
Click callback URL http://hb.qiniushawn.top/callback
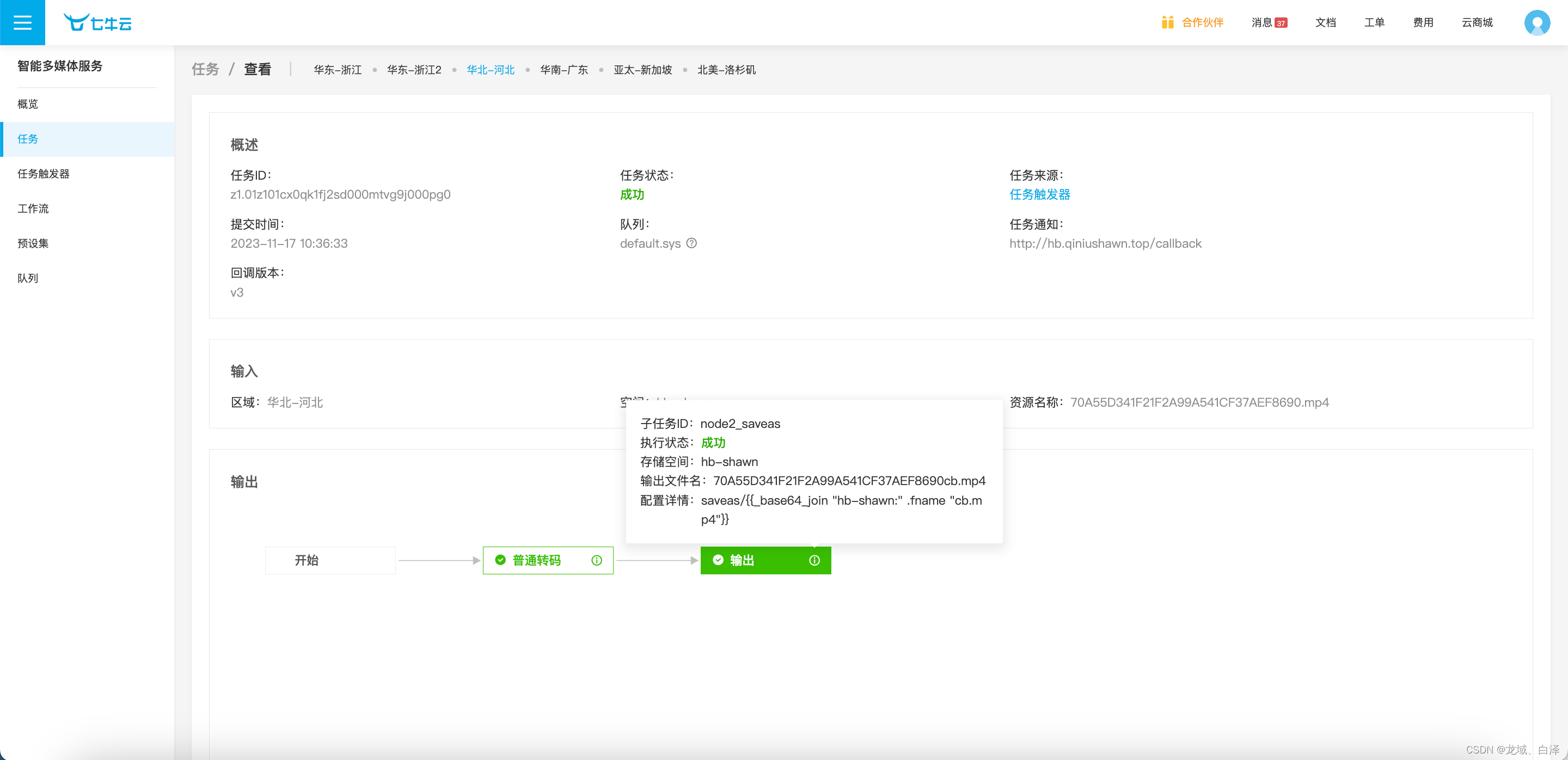click(x=1105, y=243)
